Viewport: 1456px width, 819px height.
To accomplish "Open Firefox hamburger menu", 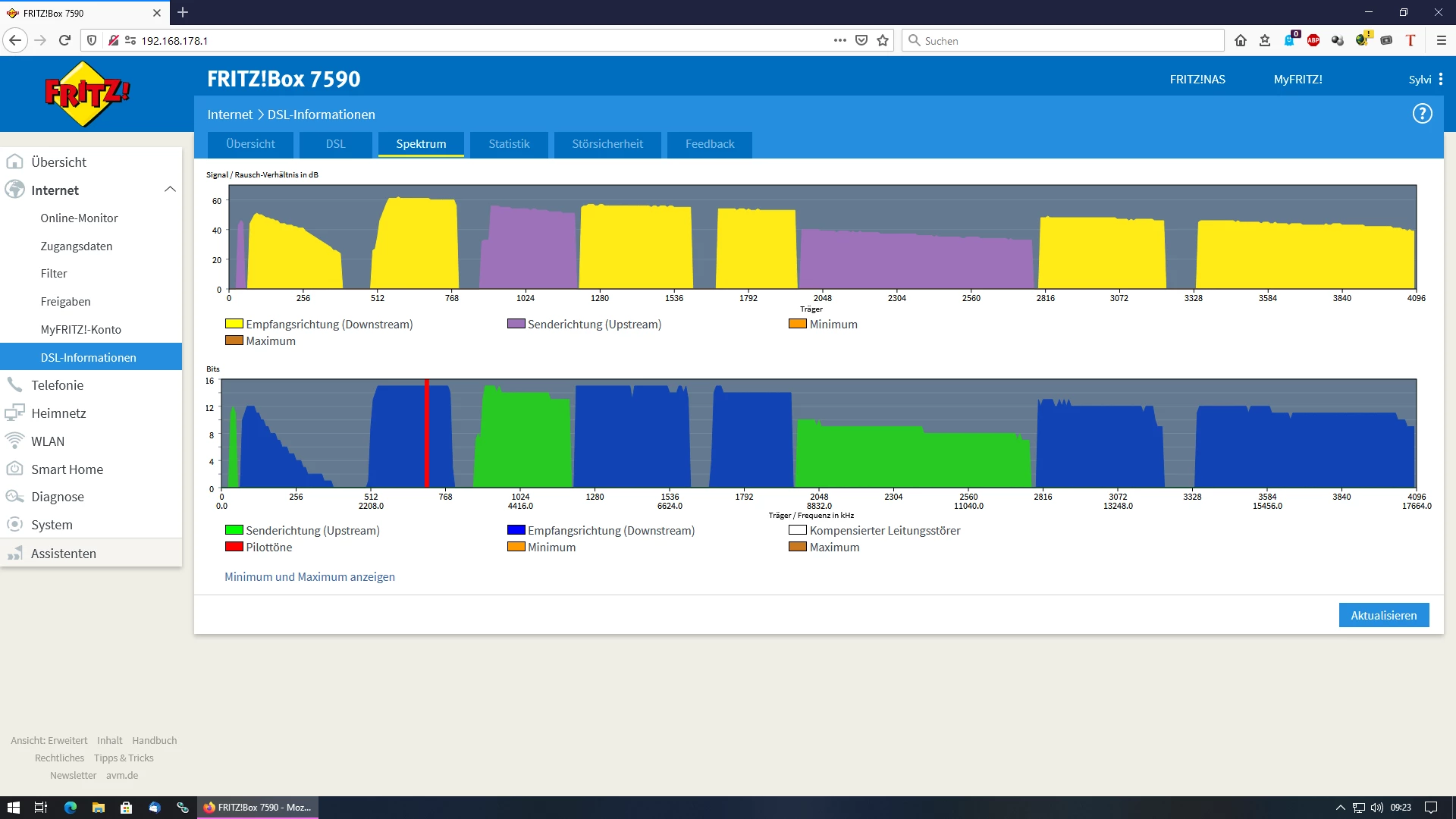I will pyautogui.click(x=1441, y=40).
